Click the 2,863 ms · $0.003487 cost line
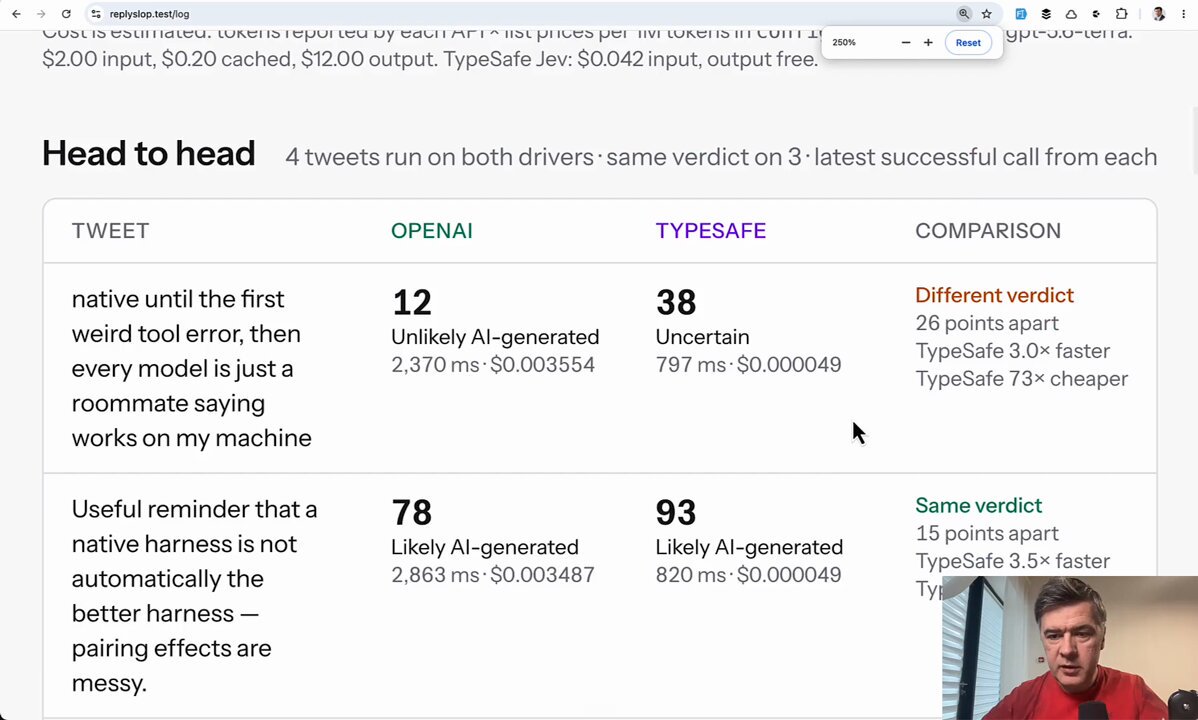 pyautogui.click(x=493, y=575)
